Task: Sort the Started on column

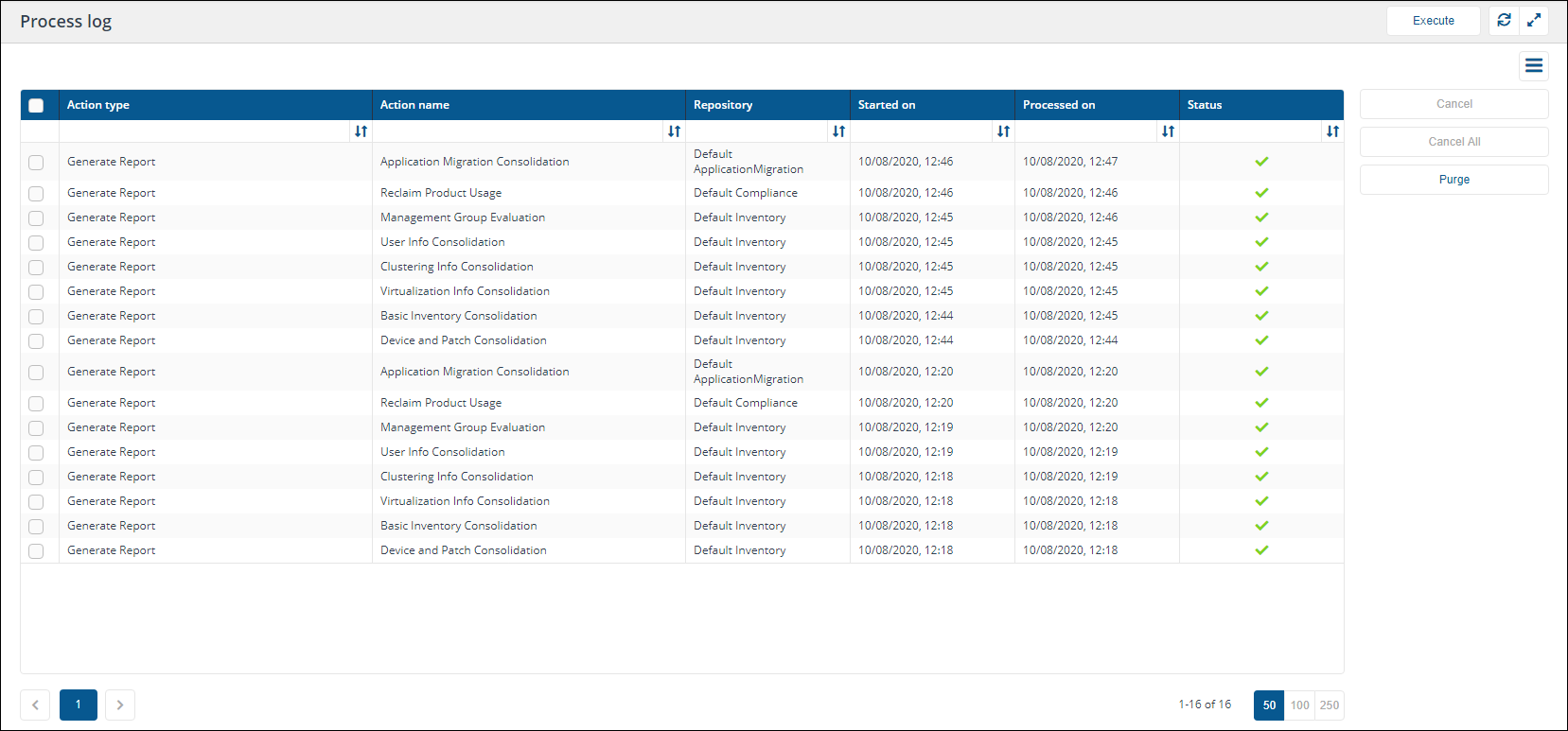Action: pyautogui.click(x=1003, y=131)
